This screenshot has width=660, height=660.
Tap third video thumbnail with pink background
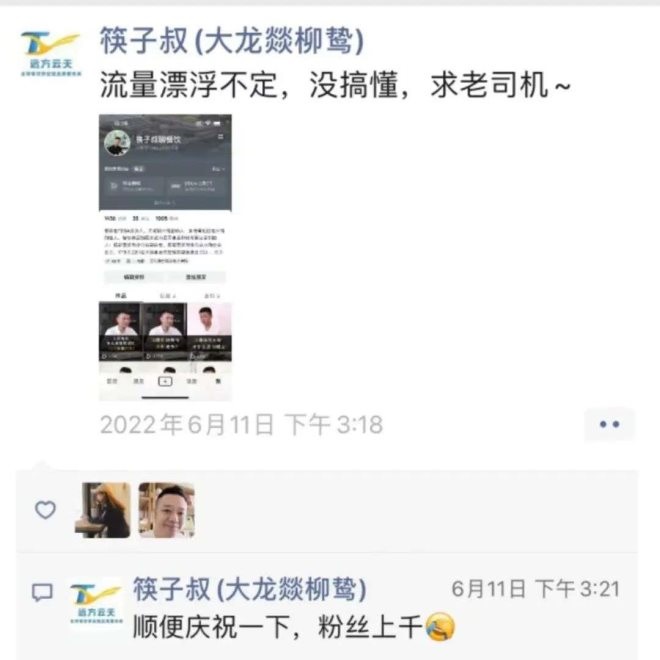209,331
